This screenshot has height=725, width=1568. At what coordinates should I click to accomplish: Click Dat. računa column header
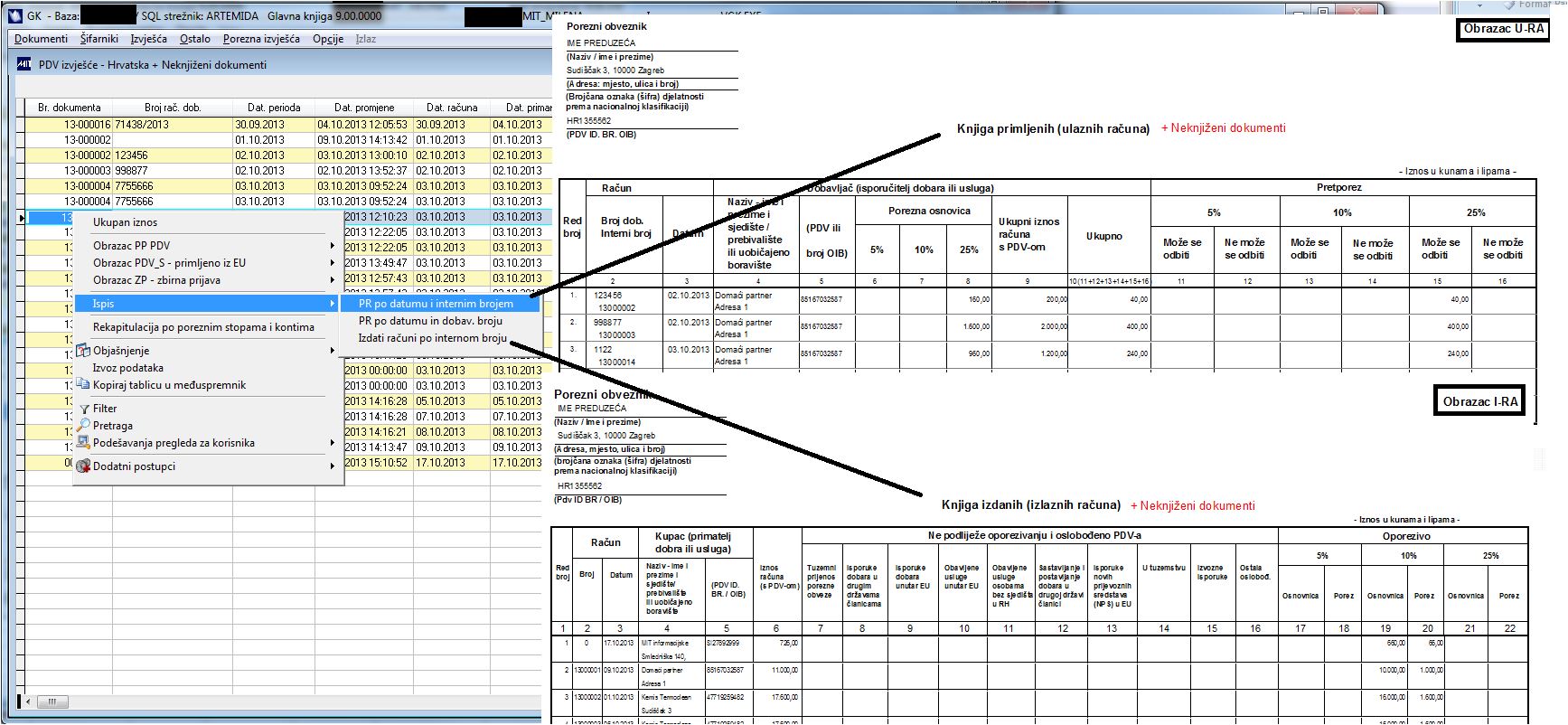click(452, 107)
